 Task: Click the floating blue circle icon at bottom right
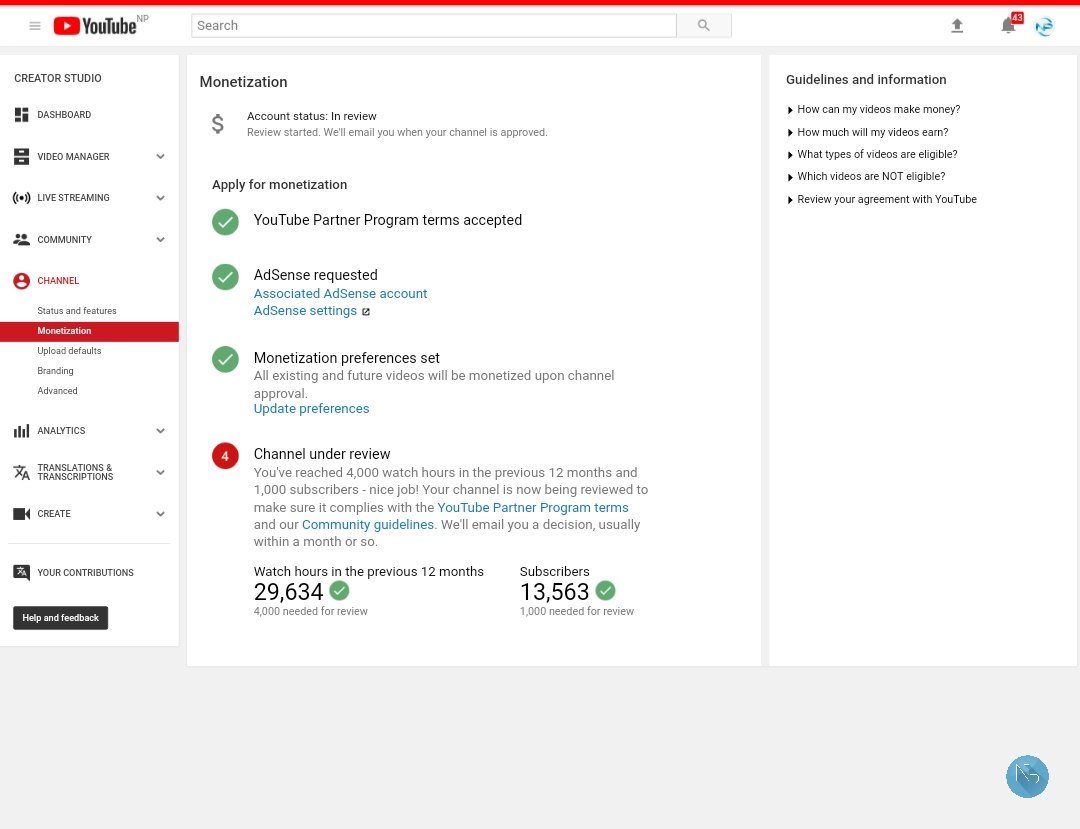coord(1027,777)
